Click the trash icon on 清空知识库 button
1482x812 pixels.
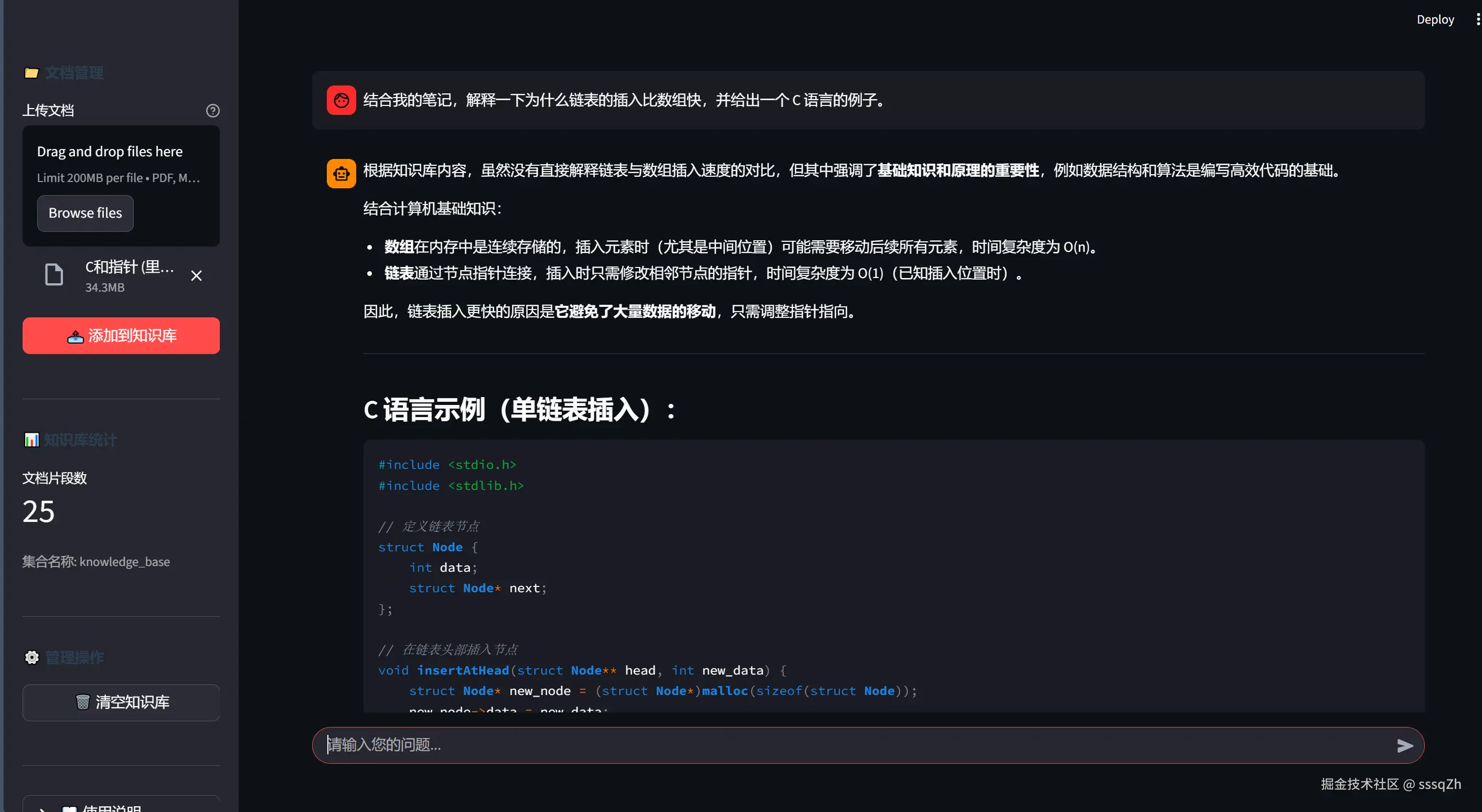(x=83, y=702)
